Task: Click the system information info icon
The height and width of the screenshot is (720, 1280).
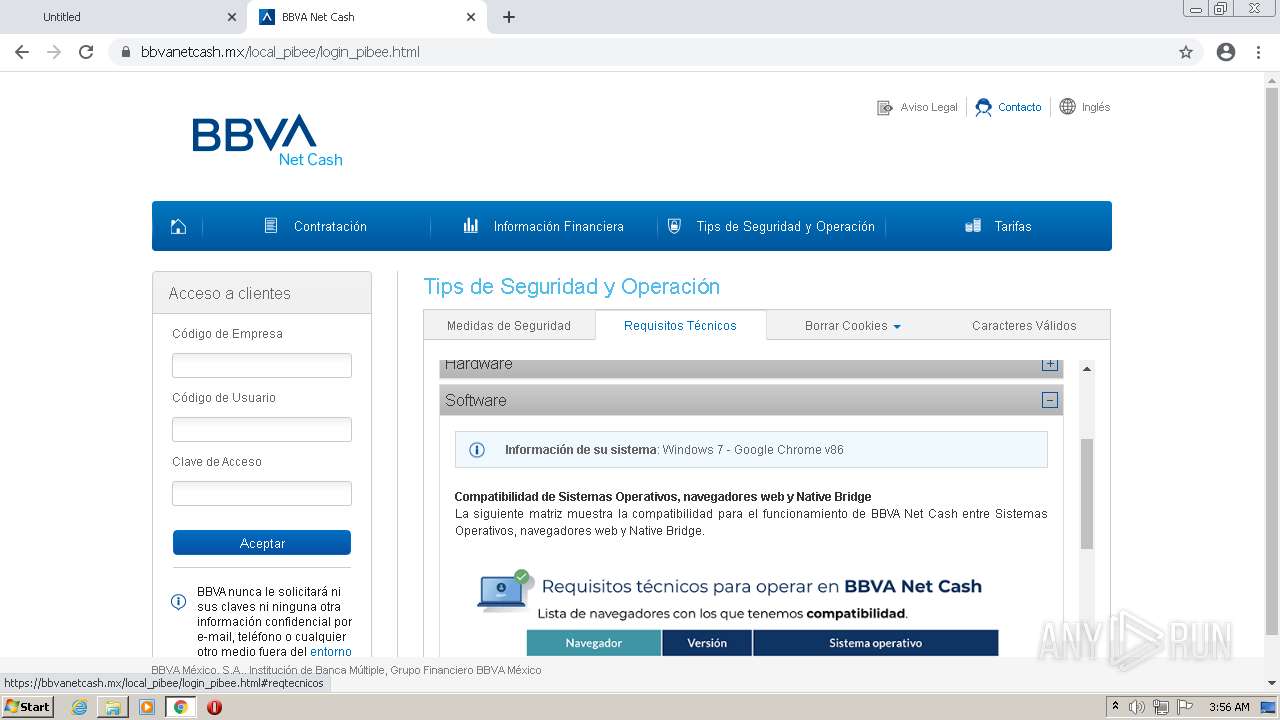Action: tap(477, 450)
